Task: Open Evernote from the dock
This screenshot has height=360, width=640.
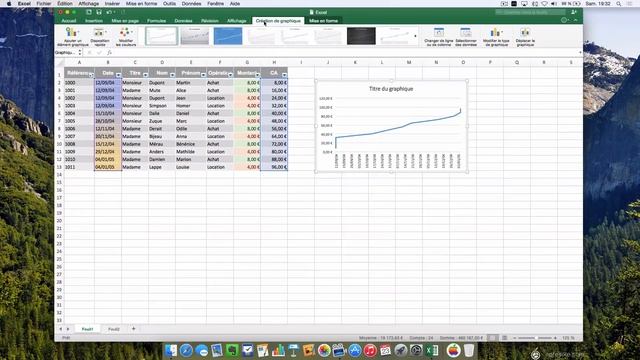Action: 232,350
